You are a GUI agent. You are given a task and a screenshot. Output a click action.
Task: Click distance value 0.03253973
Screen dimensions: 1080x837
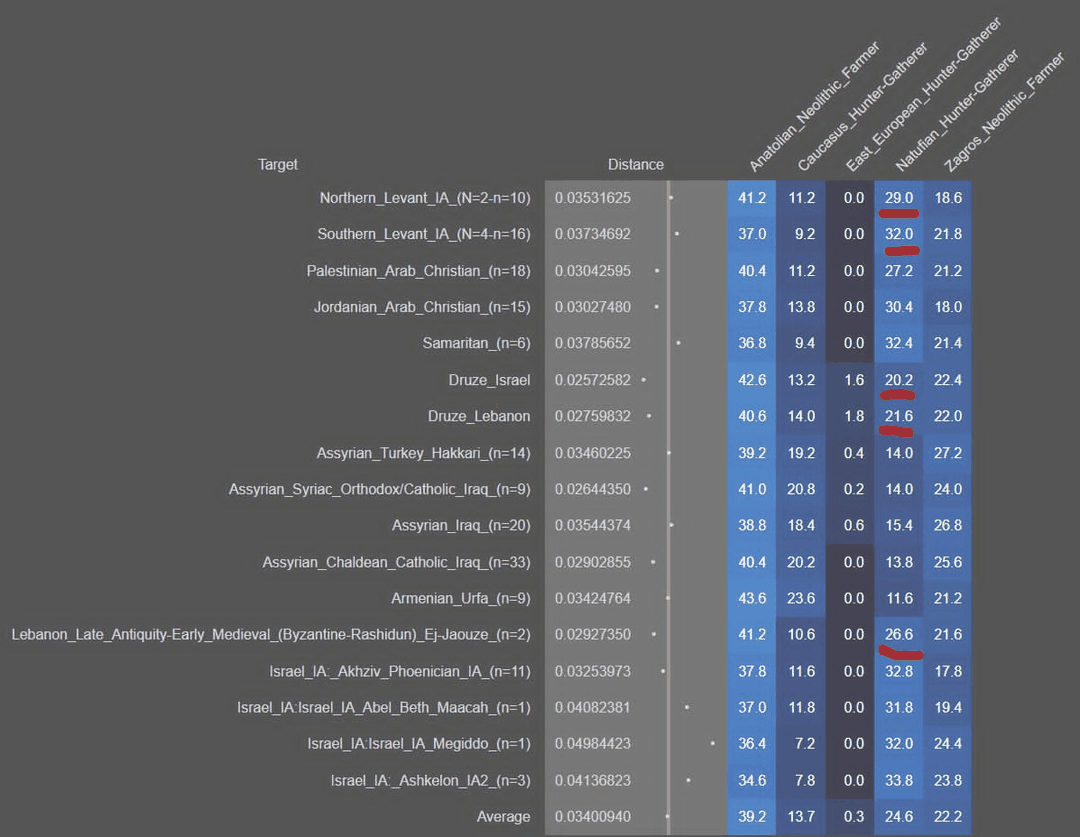(592, 672)
